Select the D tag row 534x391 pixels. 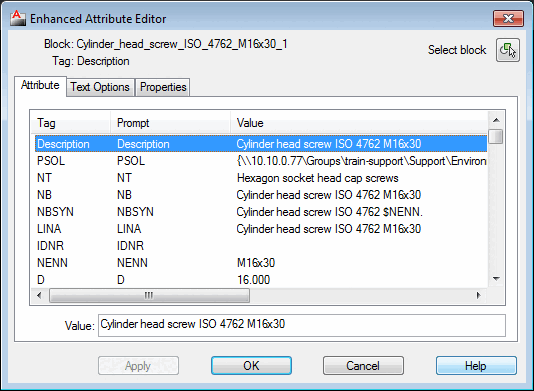(261, 280)
